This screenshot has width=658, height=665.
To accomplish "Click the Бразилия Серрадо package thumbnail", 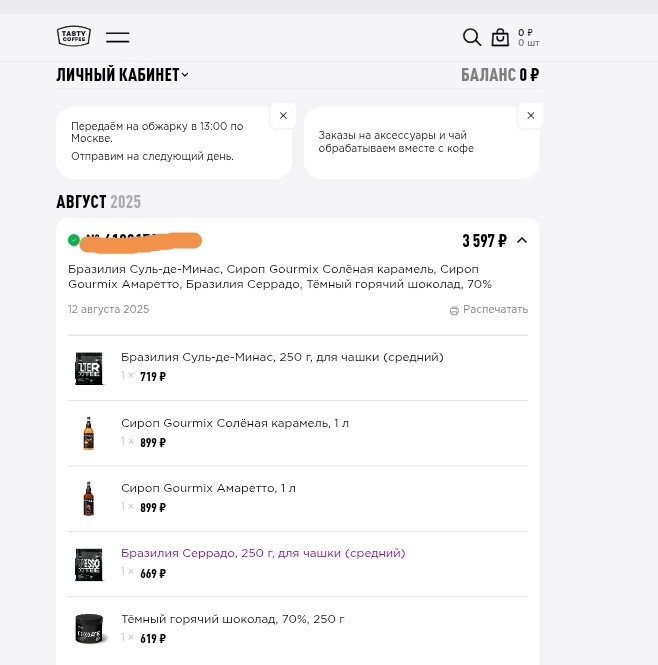I will [89, 564].
